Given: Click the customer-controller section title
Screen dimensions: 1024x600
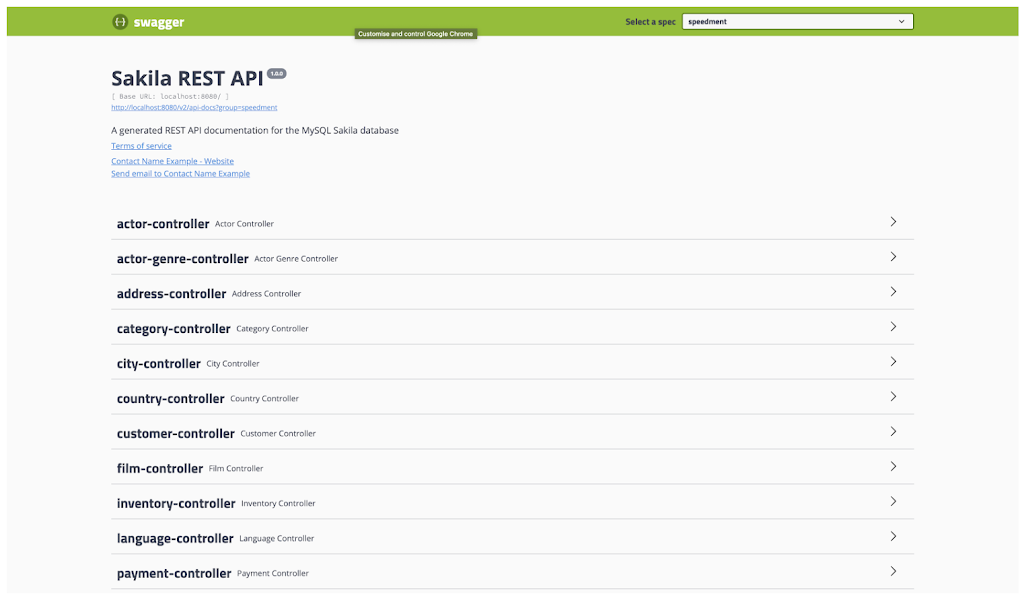Looking at the screenshot, I should click(x=176, y=434).
